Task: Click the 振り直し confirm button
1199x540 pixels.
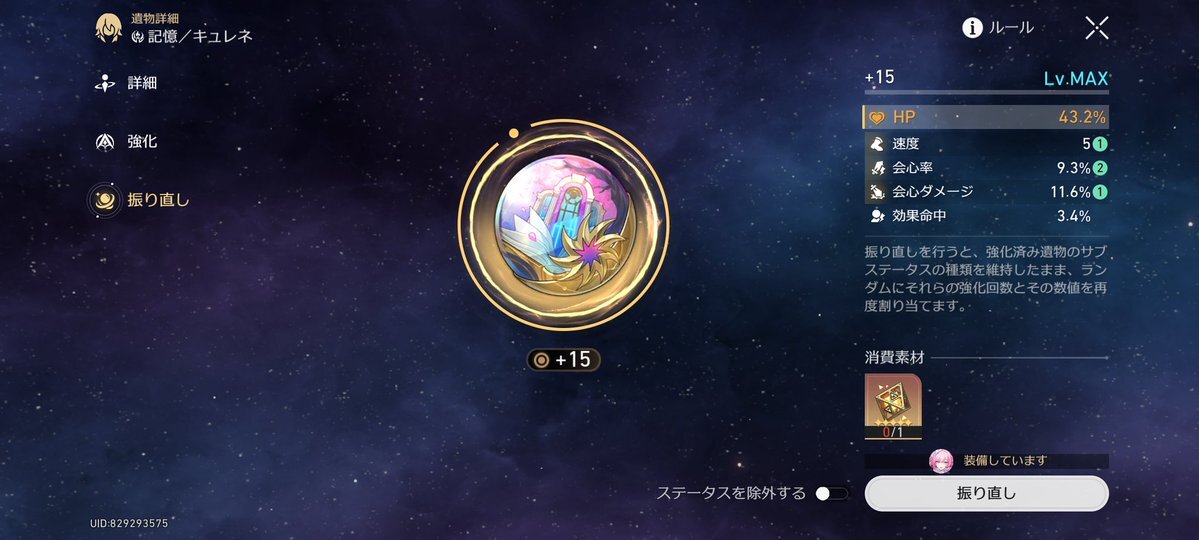Action: pyautogui.click(x=986, y=493)
